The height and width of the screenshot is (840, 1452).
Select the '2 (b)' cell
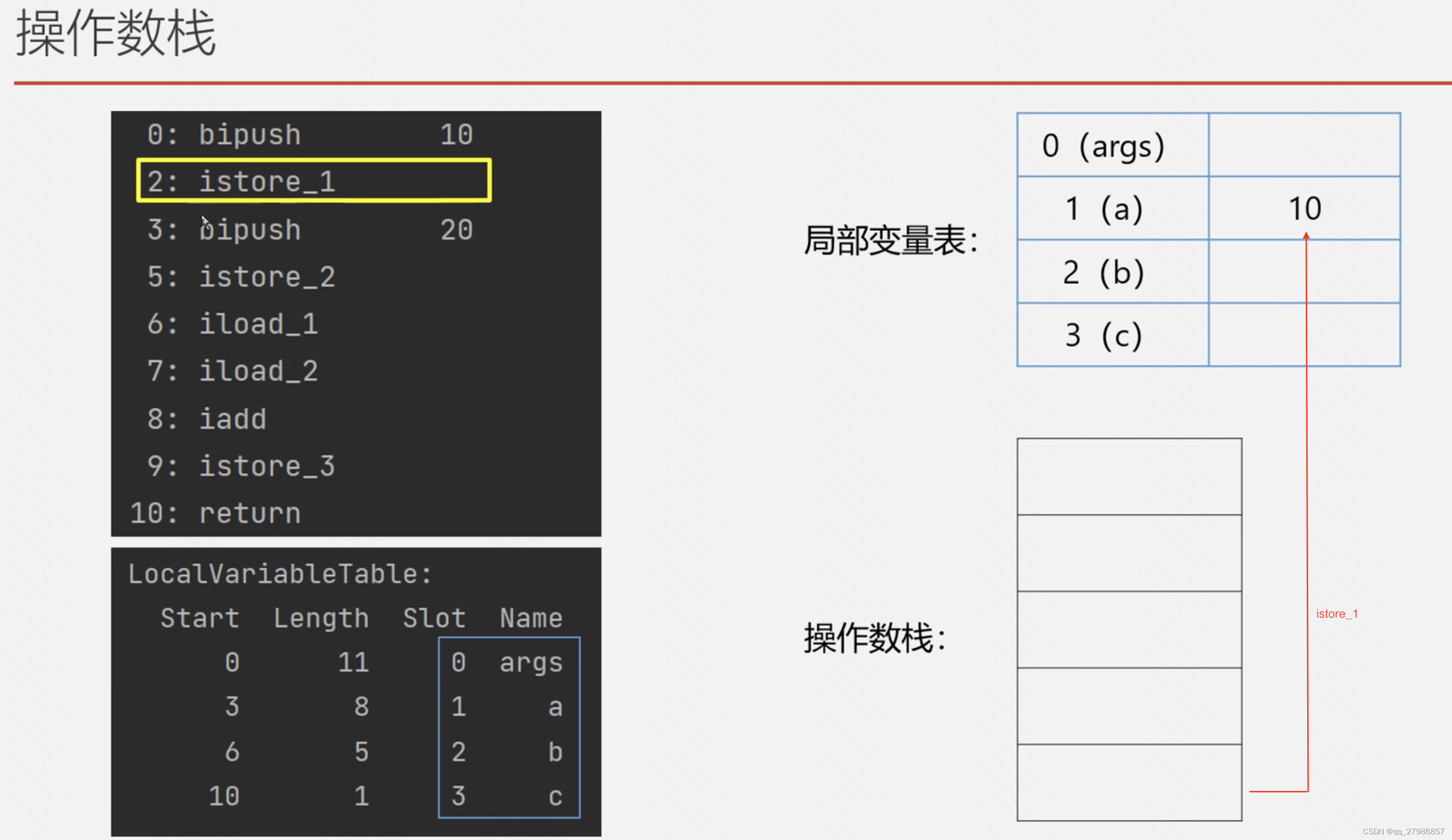tap(1113, 271)
